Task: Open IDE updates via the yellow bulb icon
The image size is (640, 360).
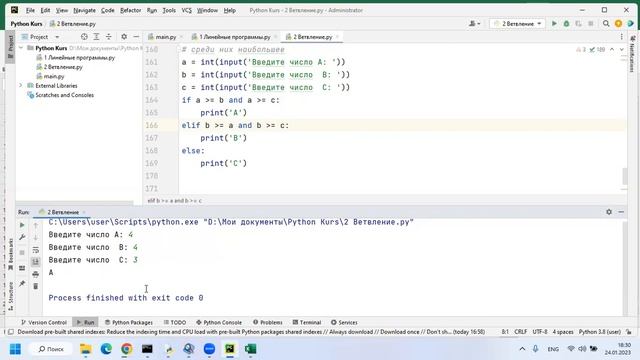Action: 618,24
